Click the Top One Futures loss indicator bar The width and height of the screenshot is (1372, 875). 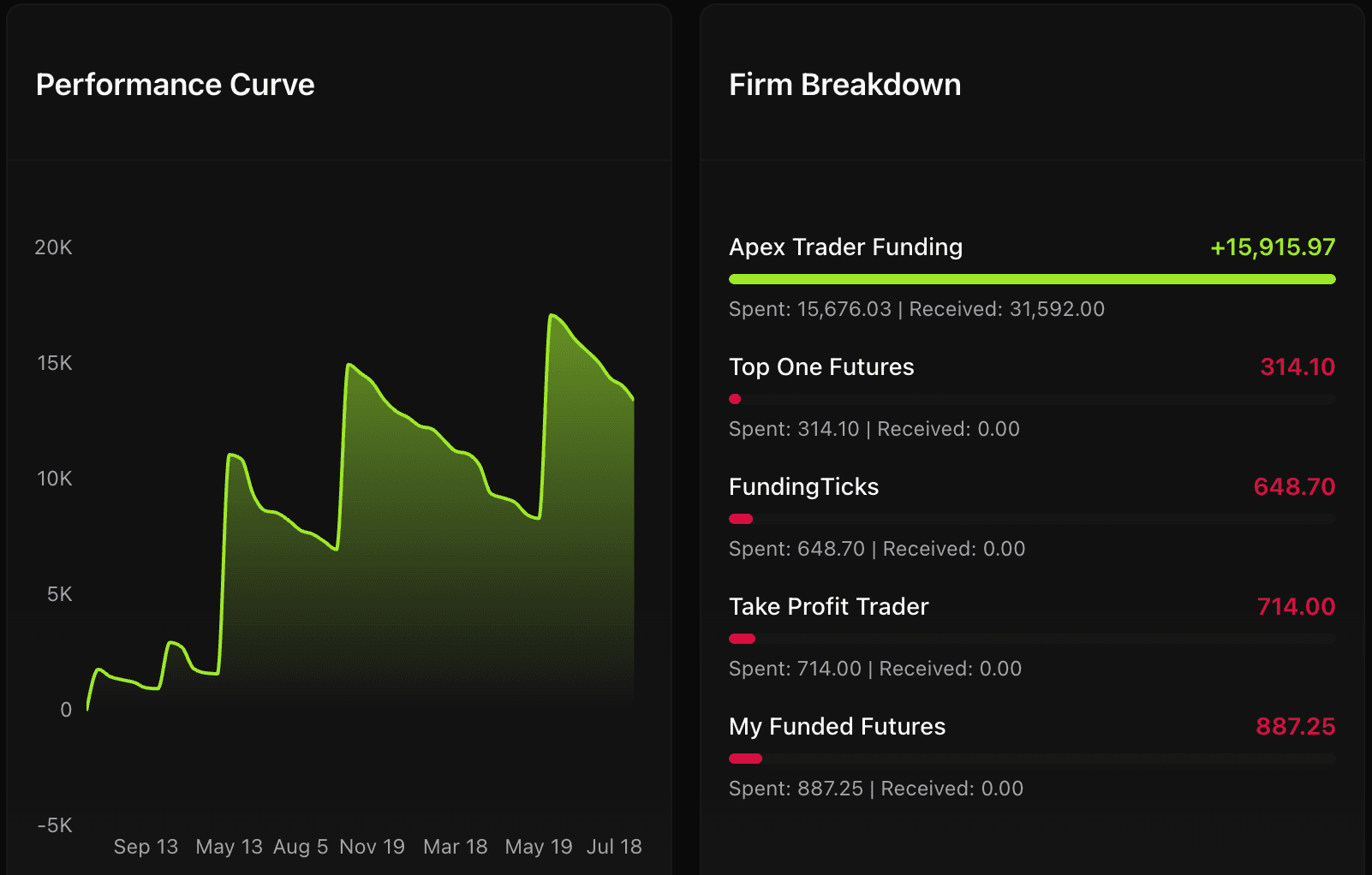734,399
